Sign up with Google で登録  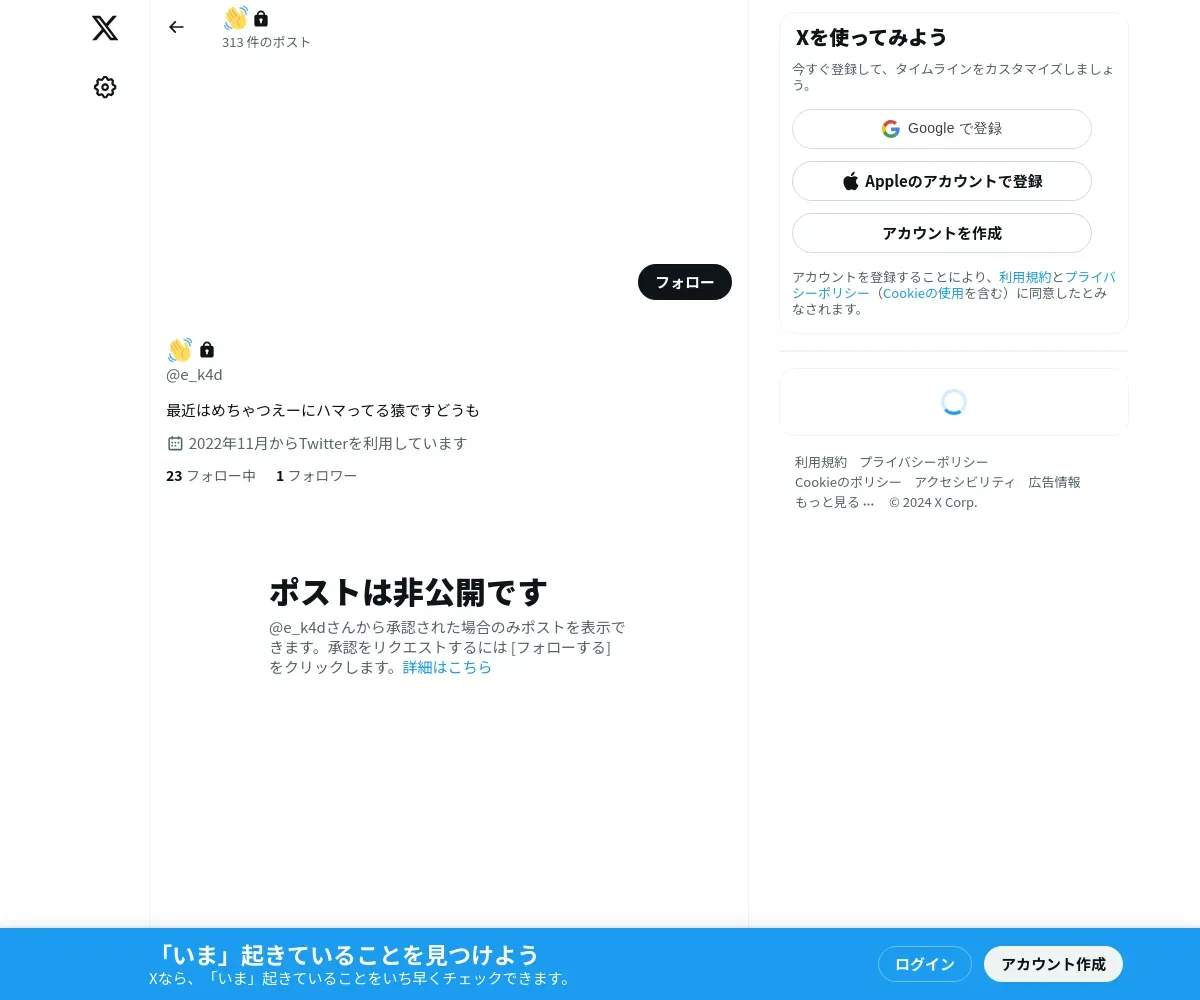pos(942,129)
